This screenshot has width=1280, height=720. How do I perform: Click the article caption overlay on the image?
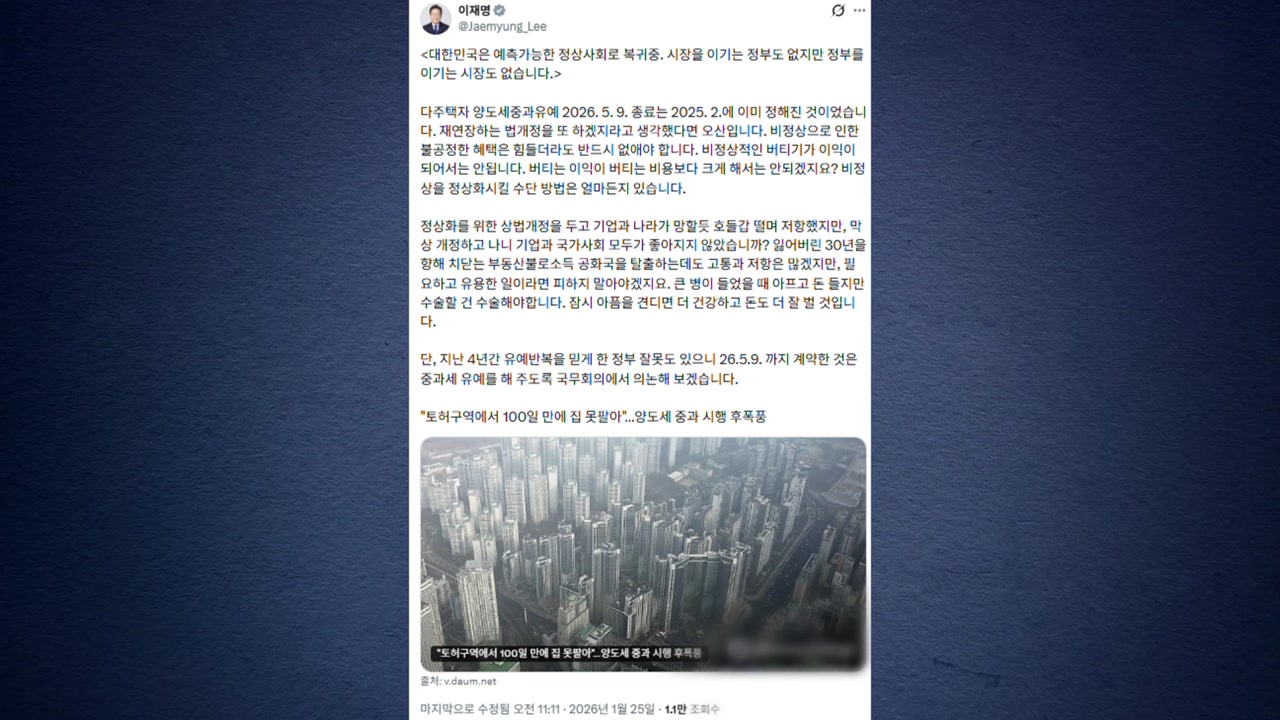567,653
